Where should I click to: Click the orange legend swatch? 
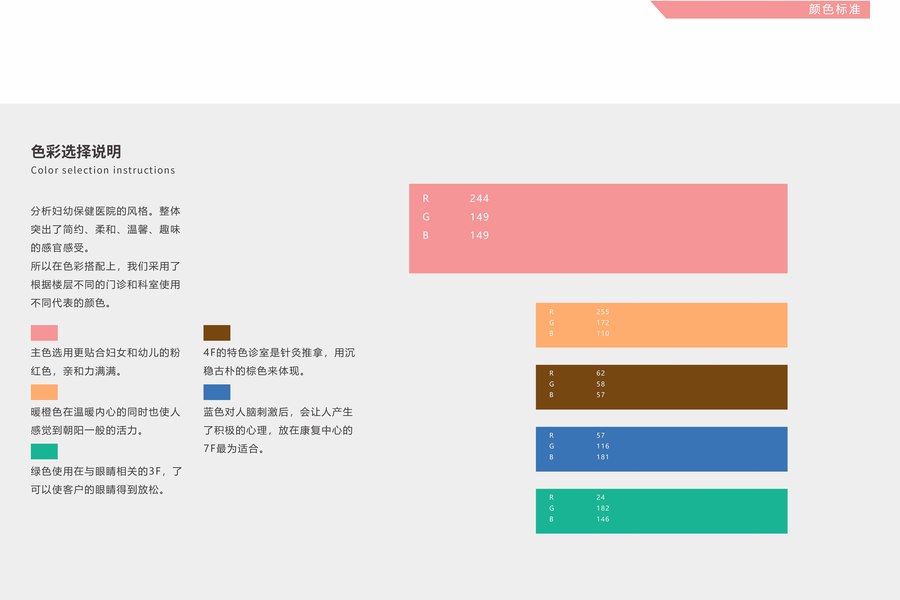click(44, 392)
